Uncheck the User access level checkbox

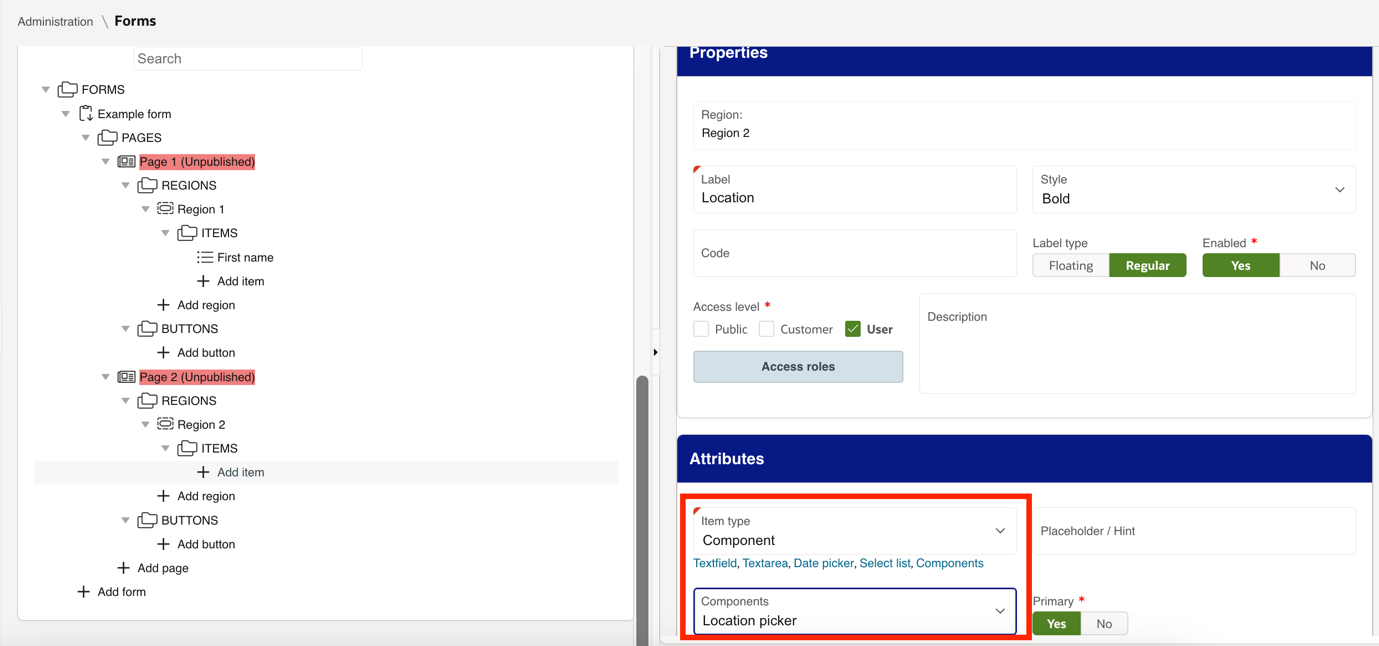(853, 328)
